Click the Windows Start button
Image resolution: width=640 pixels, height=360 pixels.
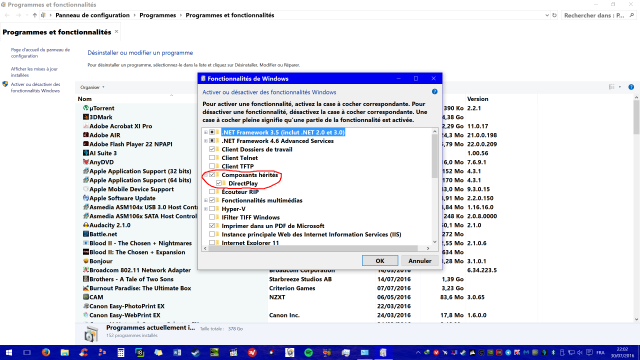[x=9, y=352]
